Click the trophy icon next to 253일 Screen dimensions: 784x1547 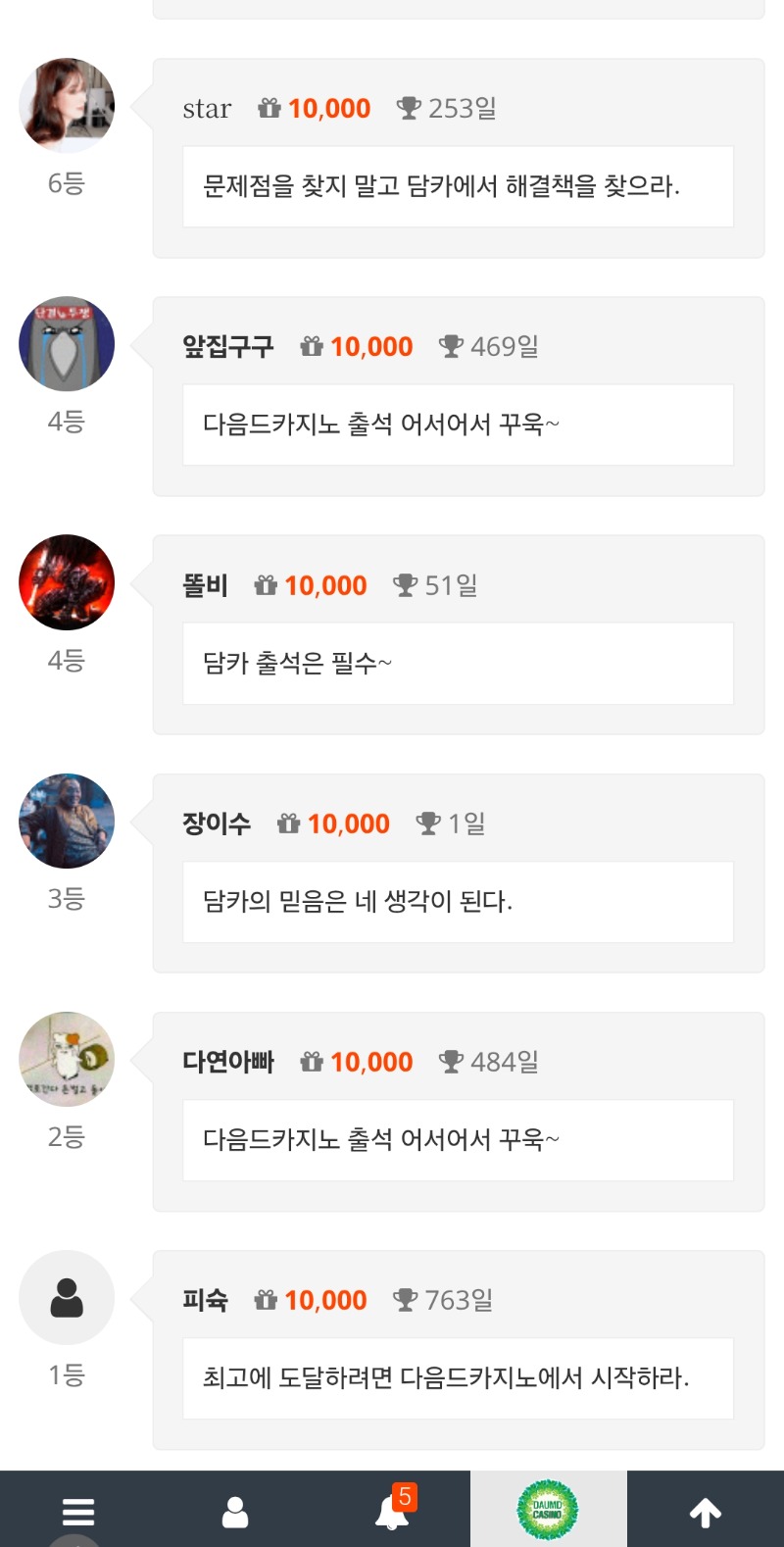pos(409,108)
